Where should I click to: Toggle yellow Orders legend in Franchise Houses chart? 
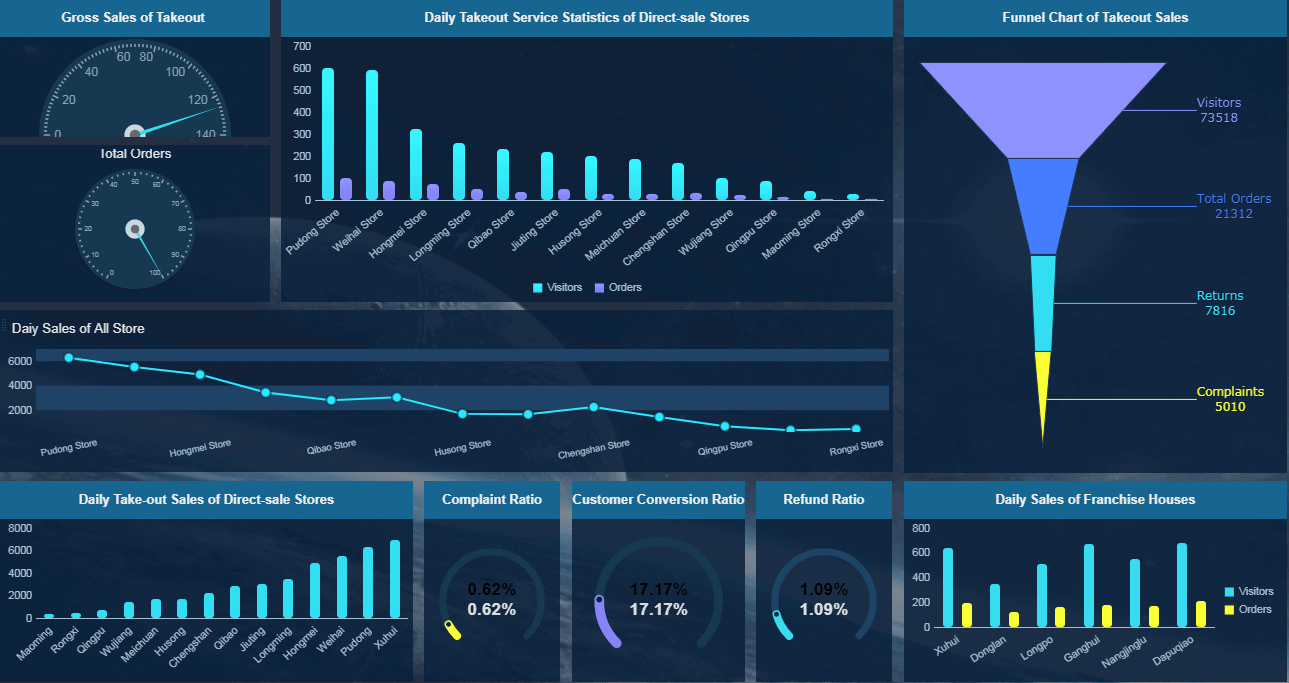1249,609
